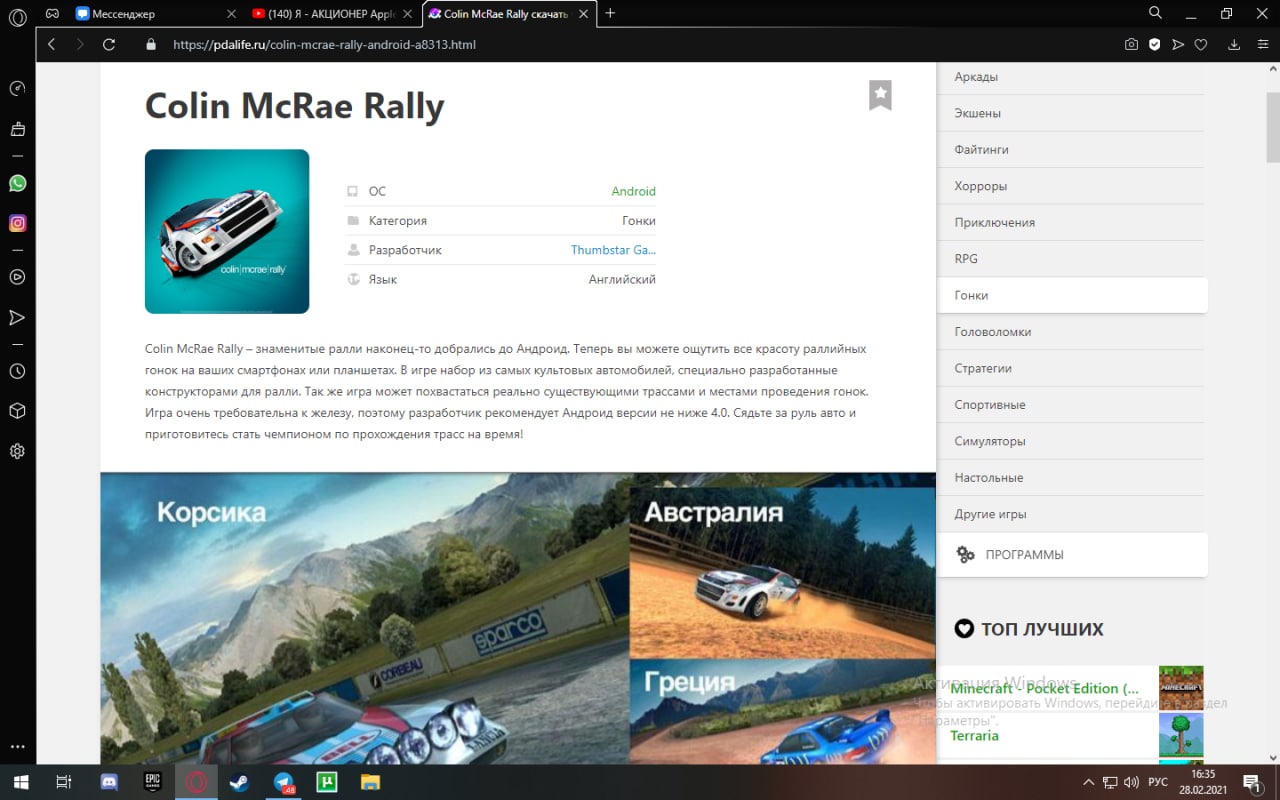Open the tab search magnifier icon
The width and height of the screenshot is (1280, 800).
click(1155, 13)
